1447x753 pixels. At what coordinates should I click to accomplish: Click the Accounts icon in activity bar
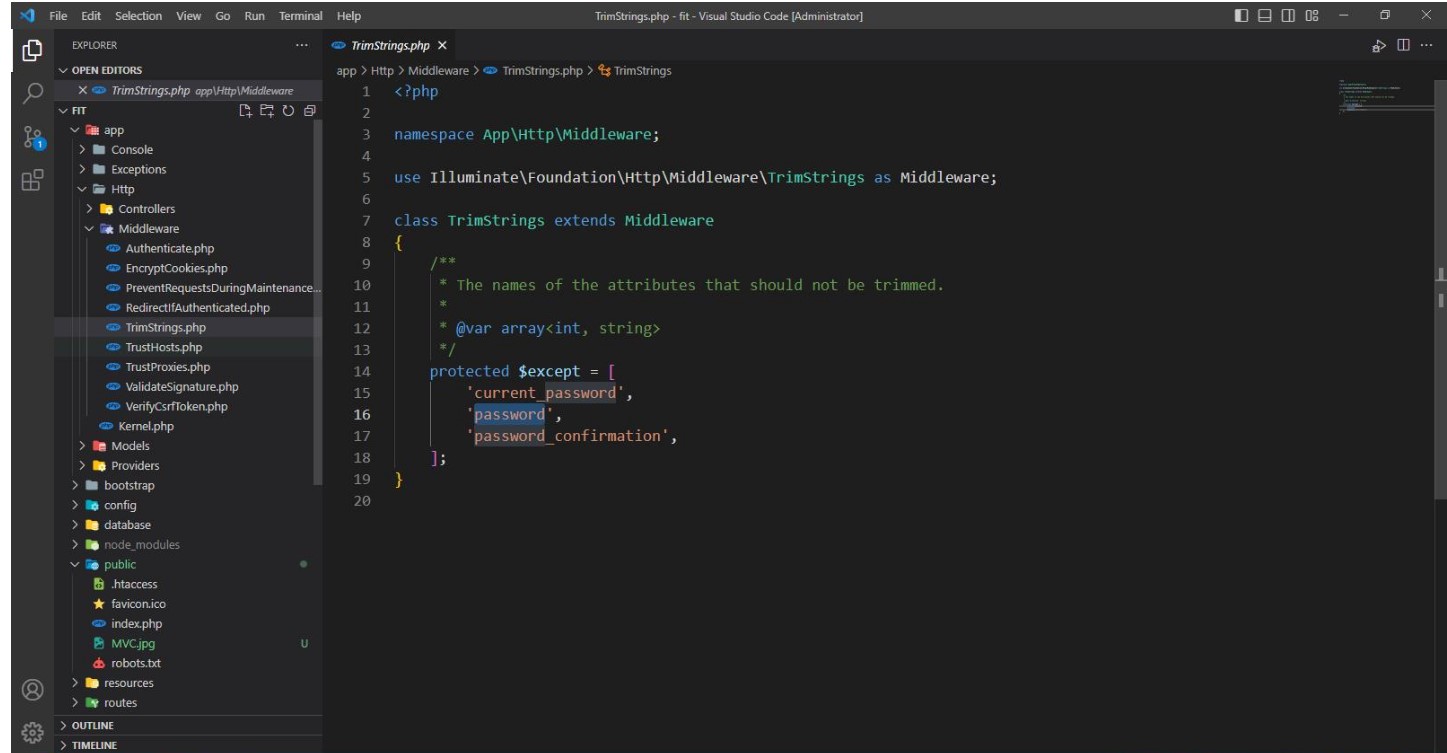[33, 690]
